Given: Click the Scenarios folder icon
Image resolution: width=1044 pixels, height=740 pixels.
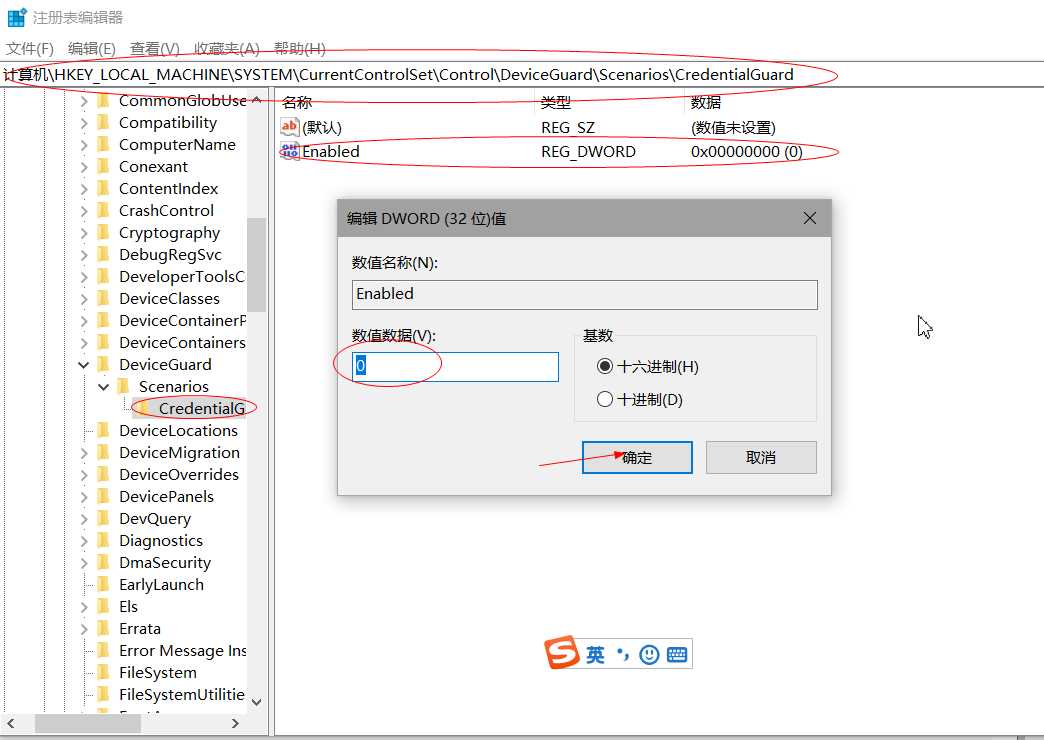Looking at the screenshot, I should tap(123, 386).
